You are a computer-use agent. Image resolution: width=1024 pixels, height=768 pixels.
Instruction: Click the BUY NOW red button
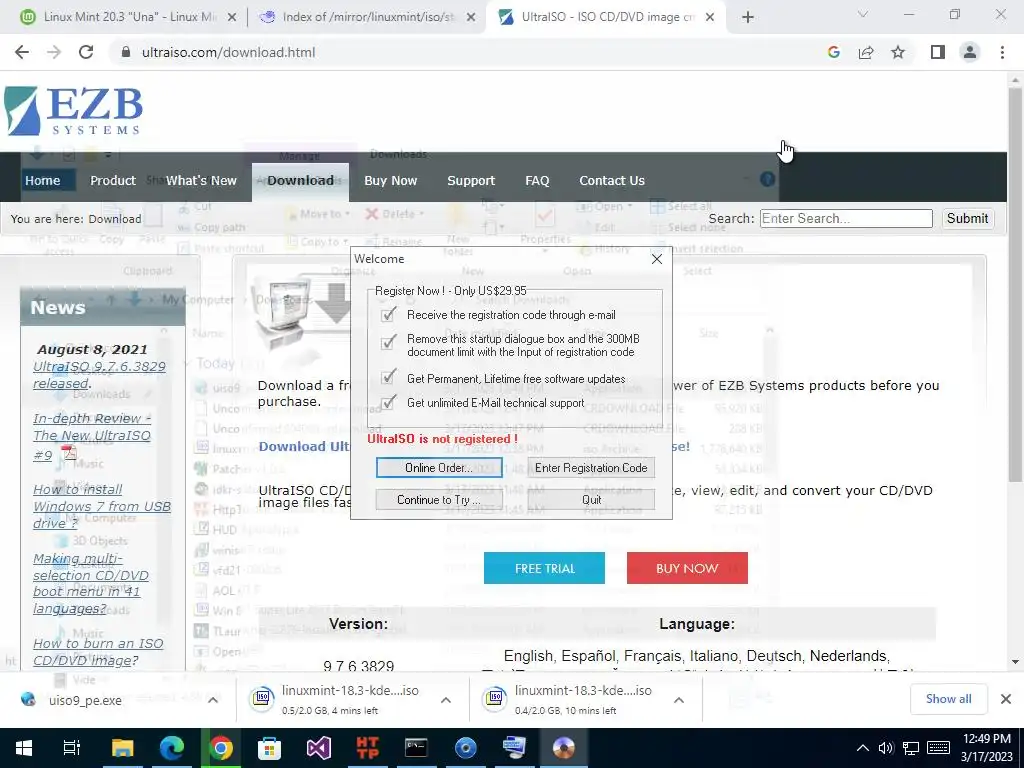click(687, 568)
